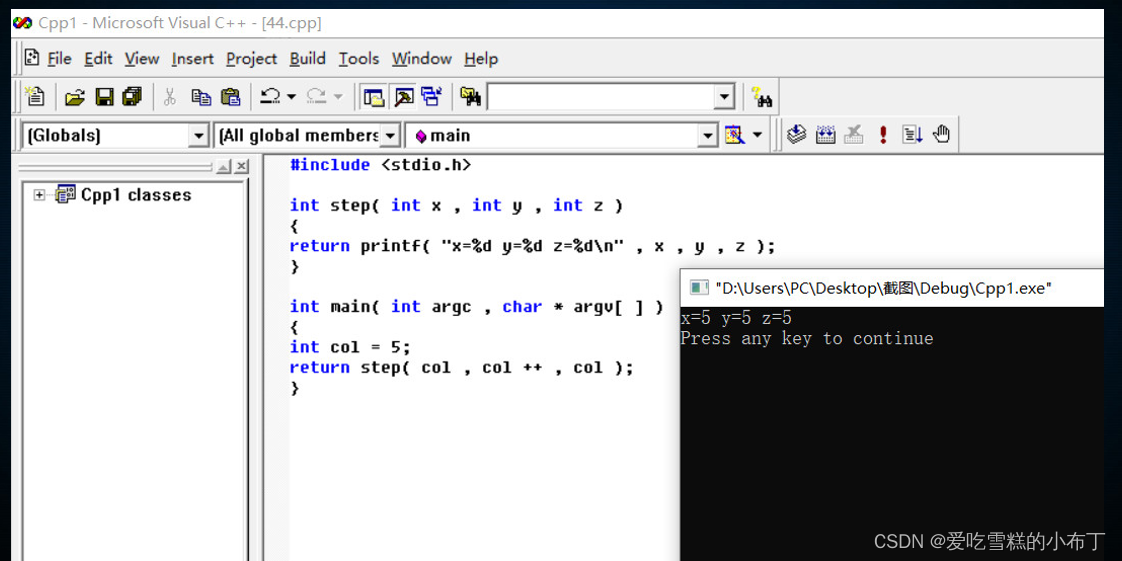
Task: Click the Find in Files icon
Action: 470,97
